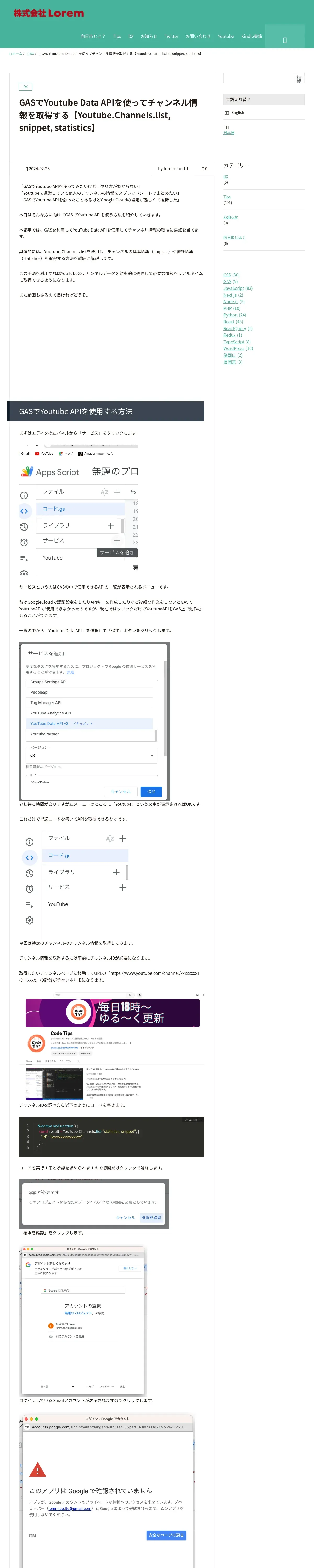This screenshot has height=1568, width=314.
Task: Click the post date 2024.02.28
Action: pos(38,169)
